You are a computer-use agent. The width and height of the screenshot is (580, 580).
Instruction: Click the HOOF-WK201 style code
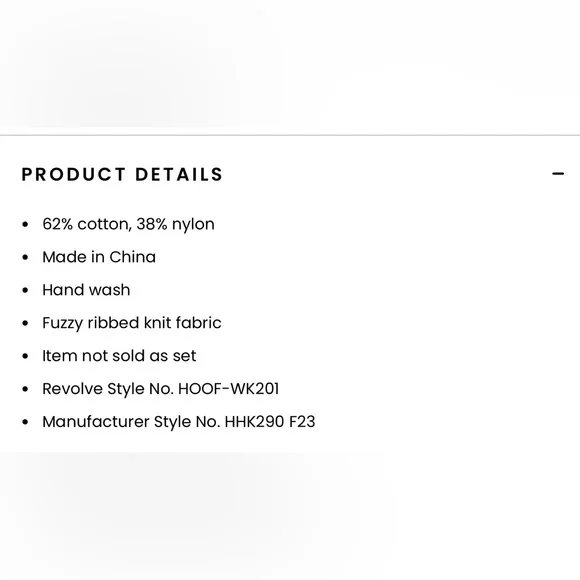(x=229, y=389)
